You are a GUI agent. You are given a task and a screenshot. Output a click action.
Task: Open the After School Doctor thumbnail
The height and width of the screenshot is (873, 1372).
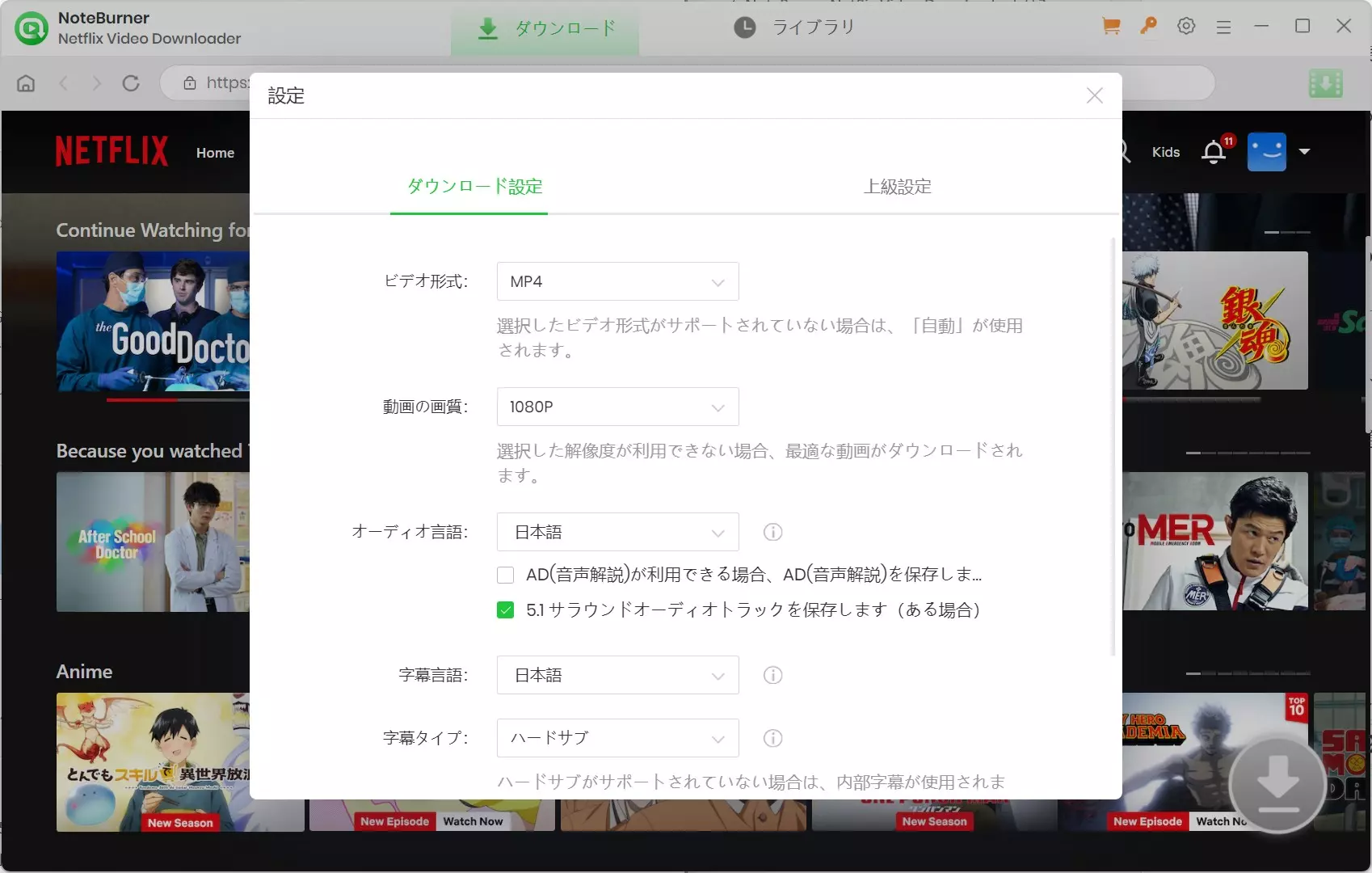[x=154, y=542]
